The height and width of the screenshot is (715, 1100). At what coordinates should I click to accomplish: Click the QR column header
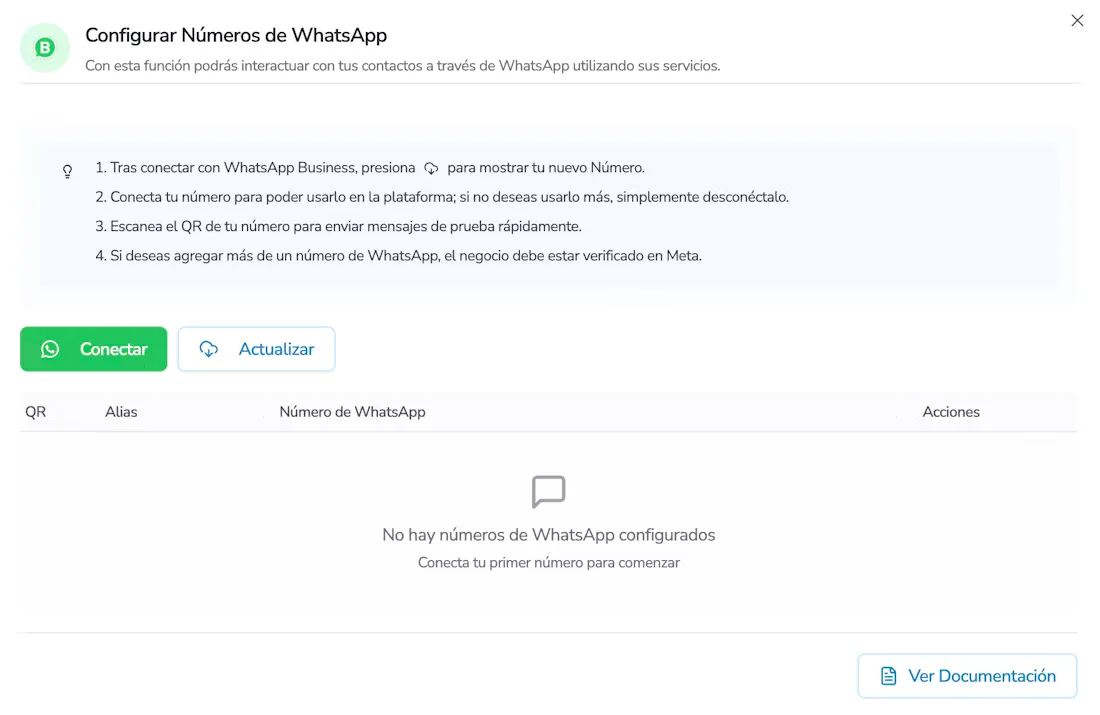[x=35, y=411]
